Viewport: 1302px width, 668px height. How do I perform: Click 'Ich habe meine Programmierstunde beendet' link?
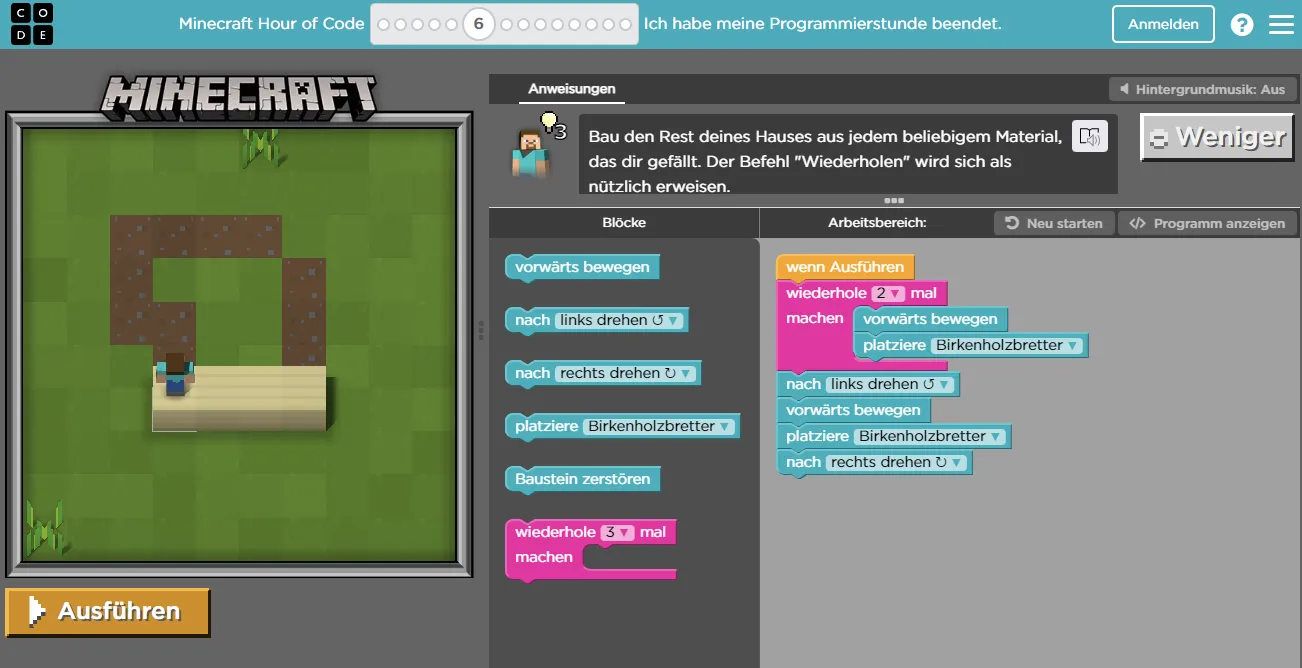(x=823, y=24)
